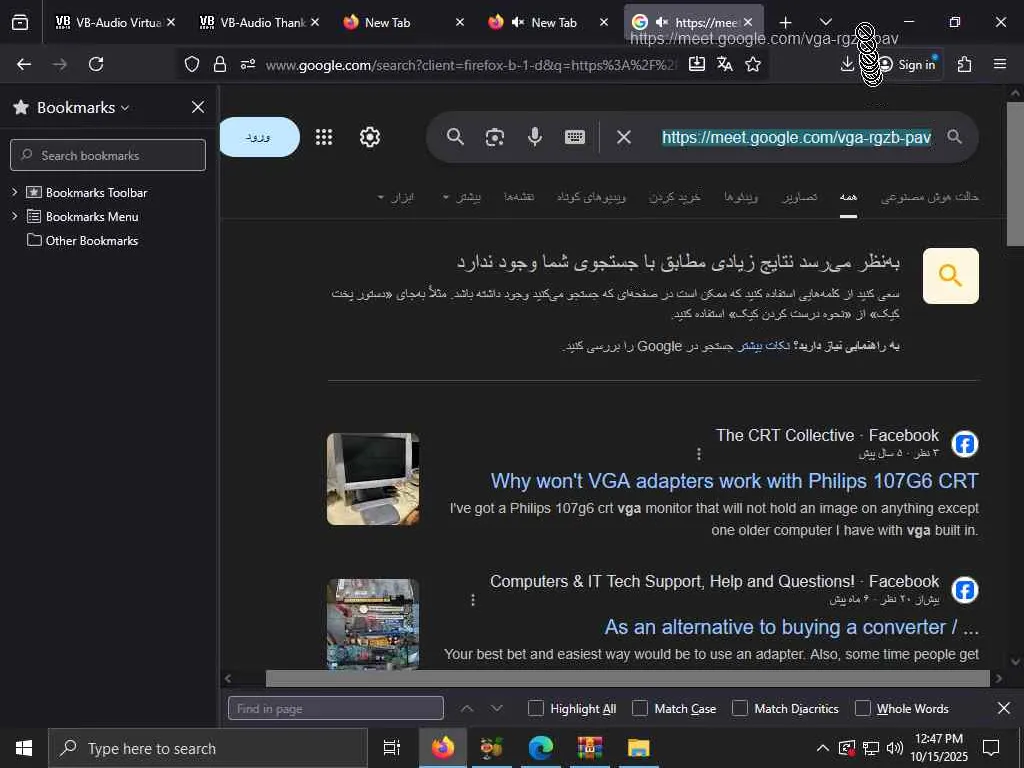Image resolution: width=1024 pixels, height=768 pixels.
Task: Open the Firefox application menu
Action: (1000, 64)
